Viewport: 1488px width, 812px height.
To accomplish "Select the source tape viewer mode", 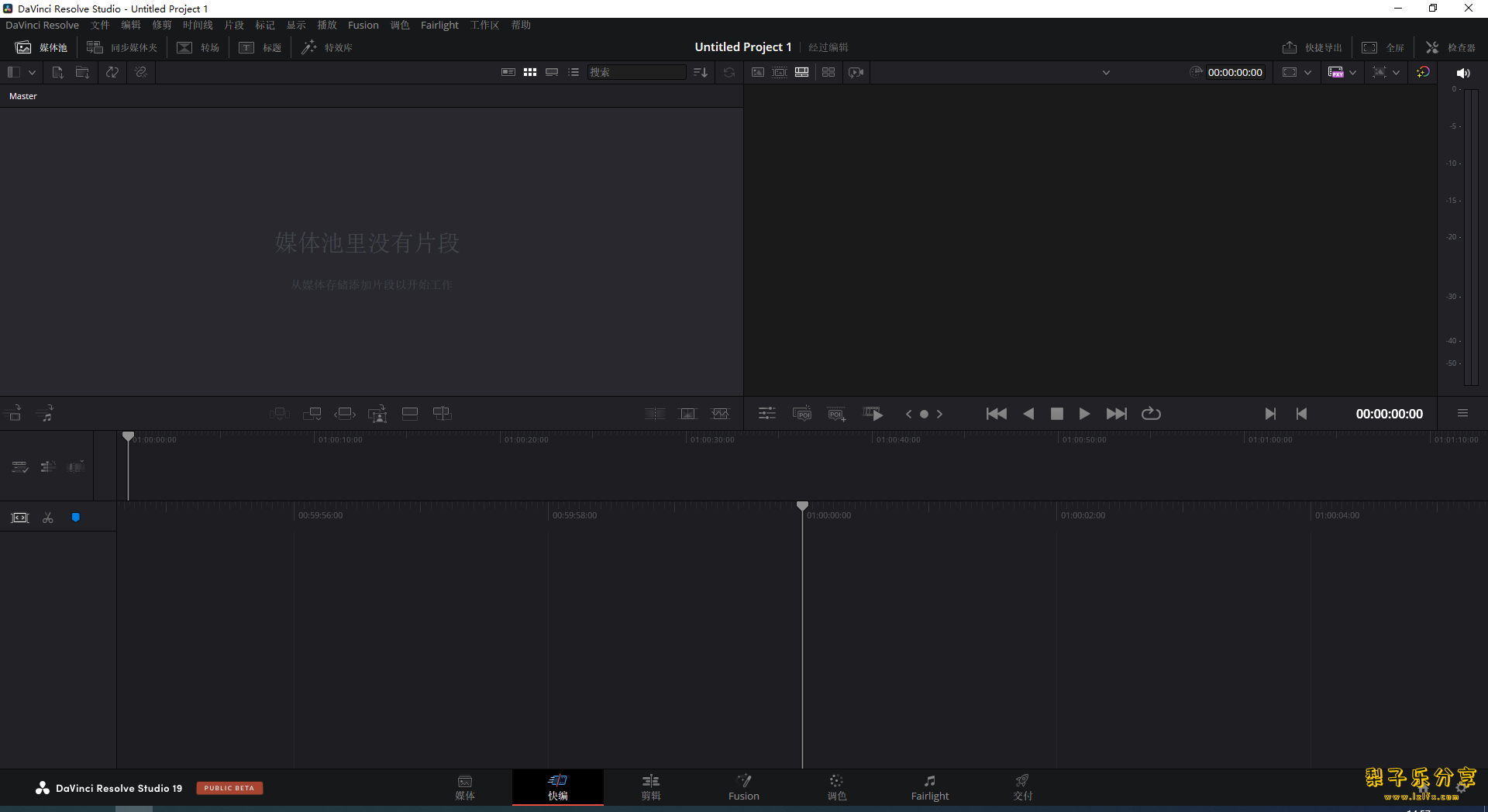I will coord(780,72).
